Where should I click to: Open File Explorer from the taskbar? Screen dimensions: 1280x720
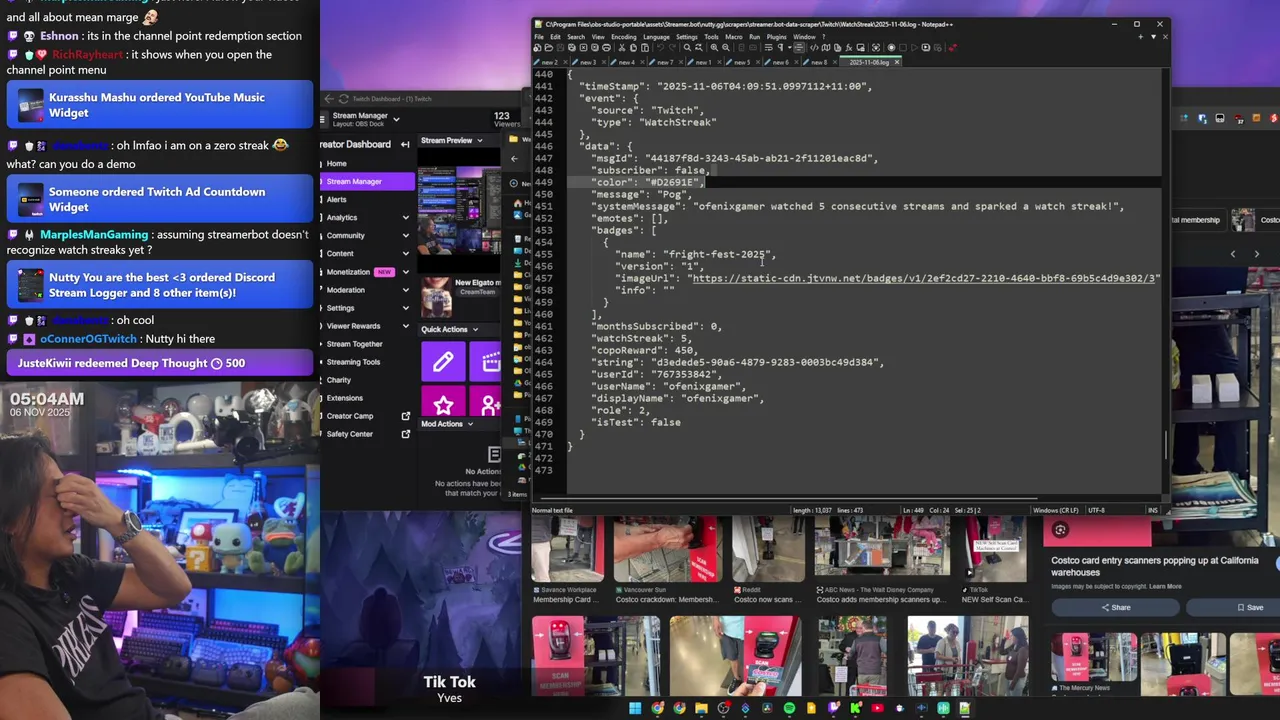701,709
